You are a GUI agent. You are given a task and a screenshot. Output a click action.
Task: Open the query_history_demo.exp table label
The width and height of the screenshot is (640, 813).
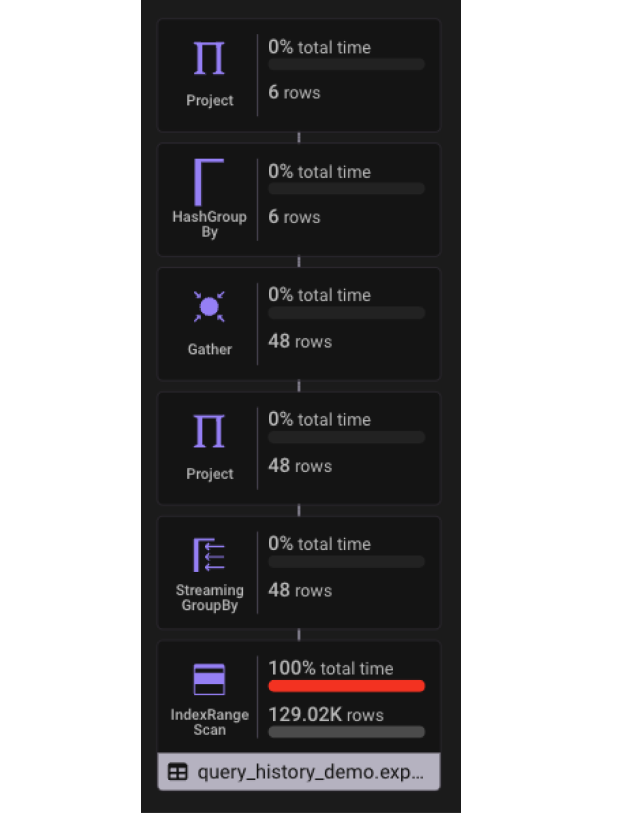click(310, 772)
